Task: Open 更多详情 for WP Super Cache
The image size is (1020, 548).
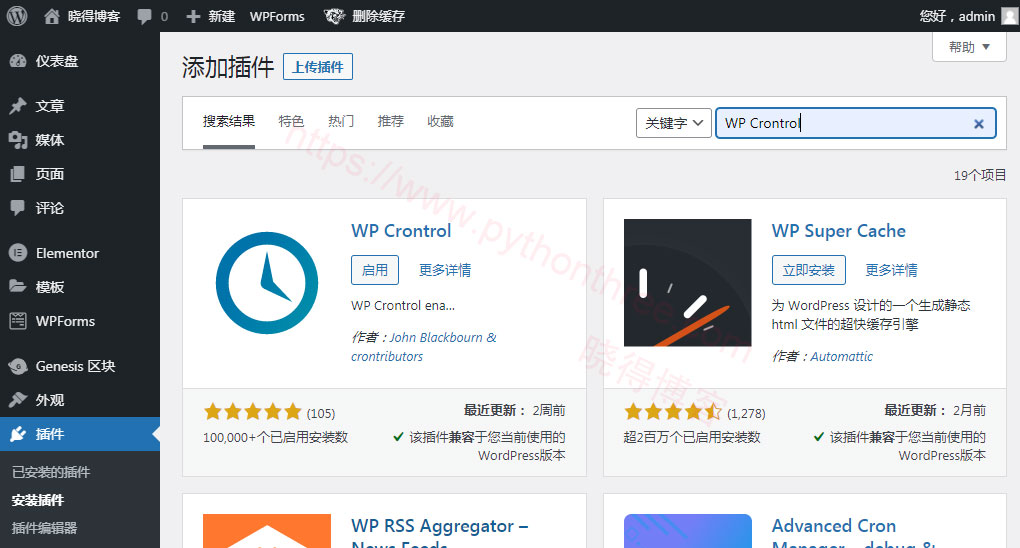Action: click(891, 270)
